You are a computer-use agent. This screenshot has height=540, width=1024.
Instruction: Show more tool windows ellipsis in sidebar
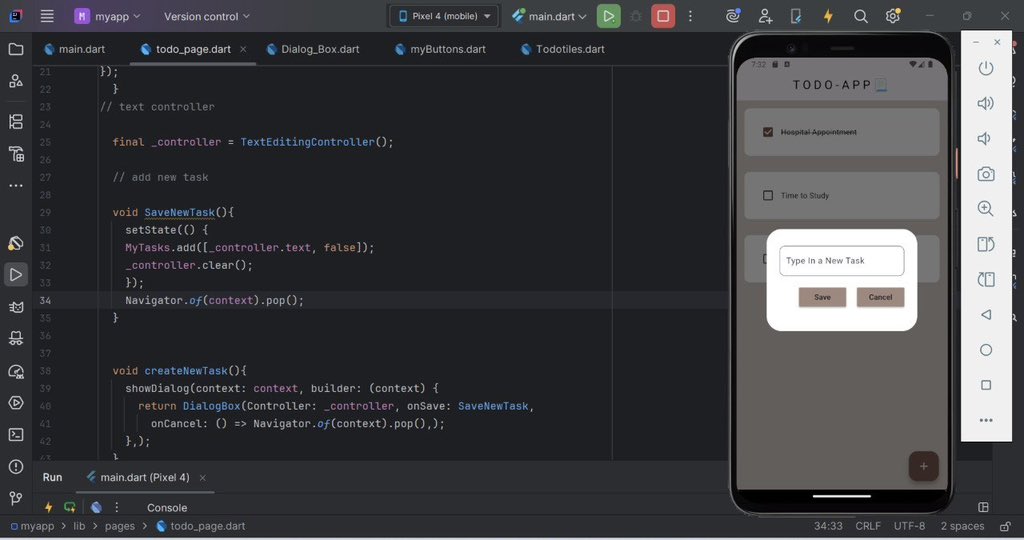(16, 185)
